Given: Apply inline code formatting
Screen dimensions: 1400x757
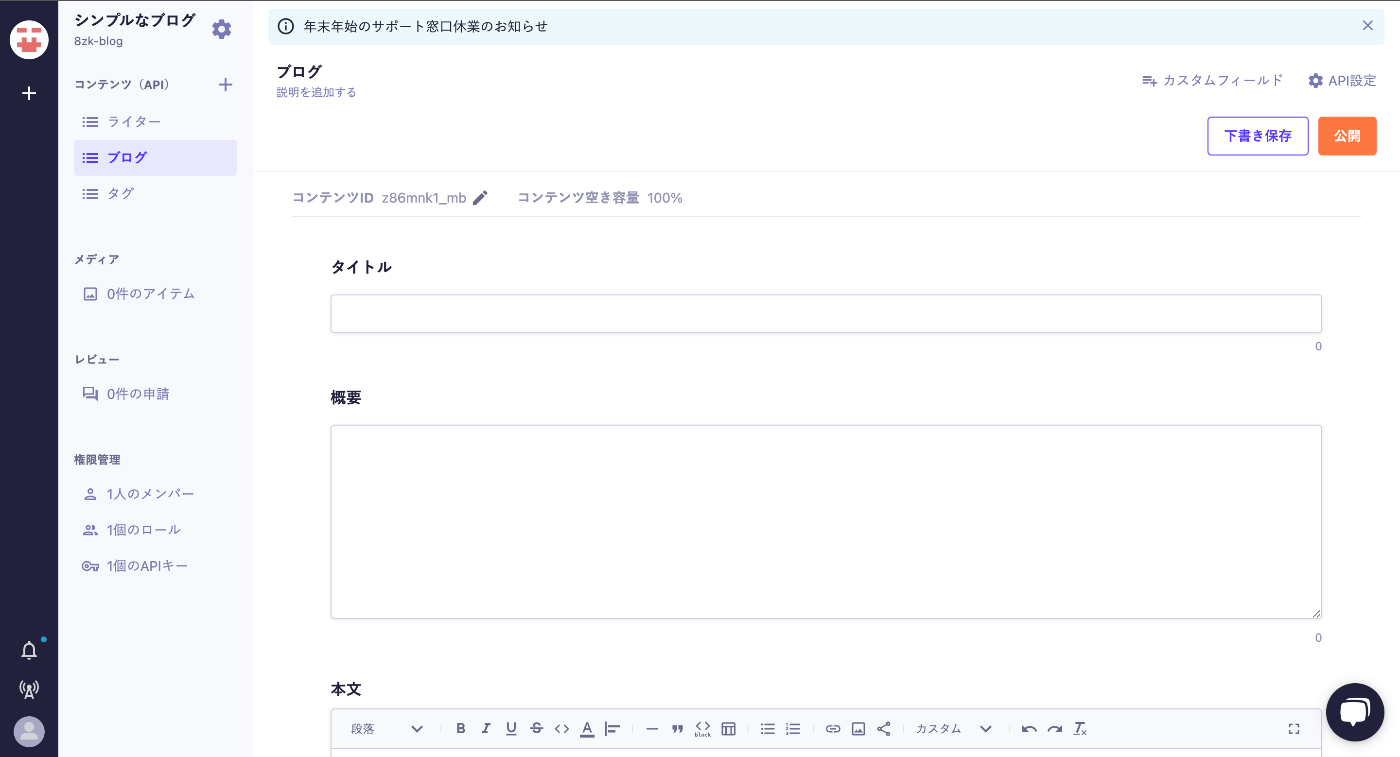Looking at the screenshot, I should click(562, 729).
